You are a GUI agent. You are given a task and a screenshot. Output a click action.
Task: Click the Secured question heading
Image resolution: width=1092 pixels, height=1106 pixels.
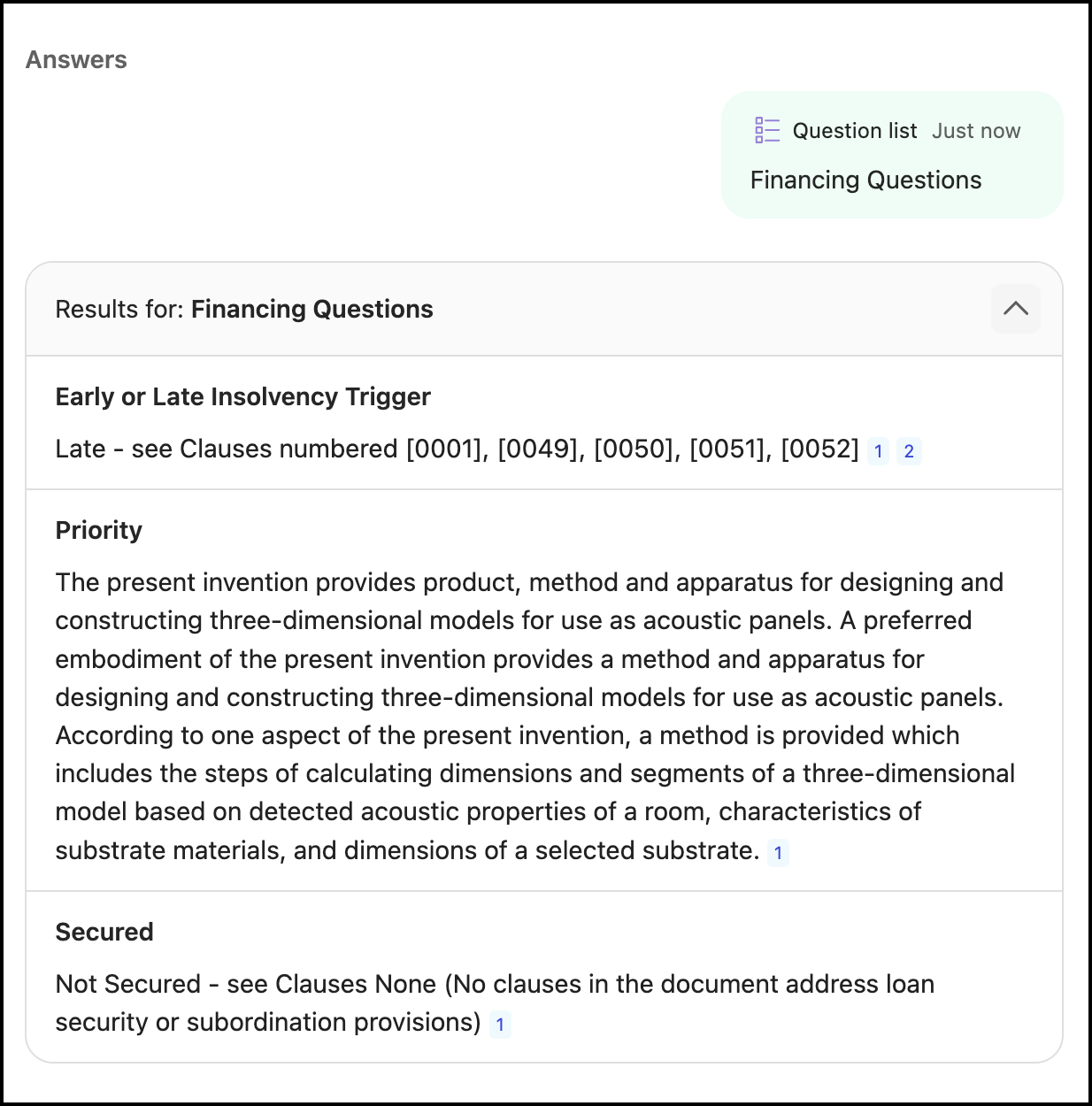[104, 932]
